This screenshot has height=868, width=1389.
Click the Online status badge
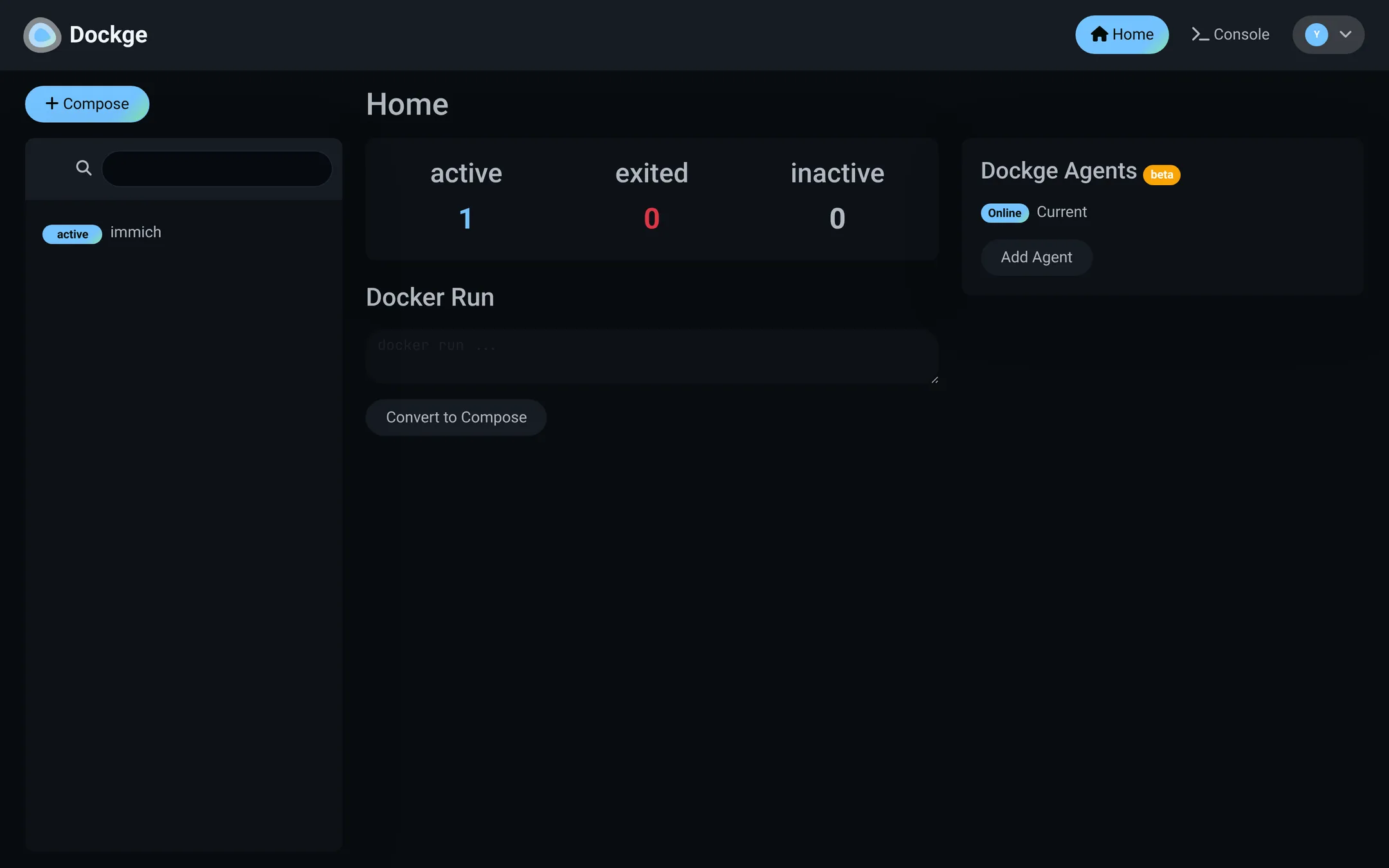1004,213
